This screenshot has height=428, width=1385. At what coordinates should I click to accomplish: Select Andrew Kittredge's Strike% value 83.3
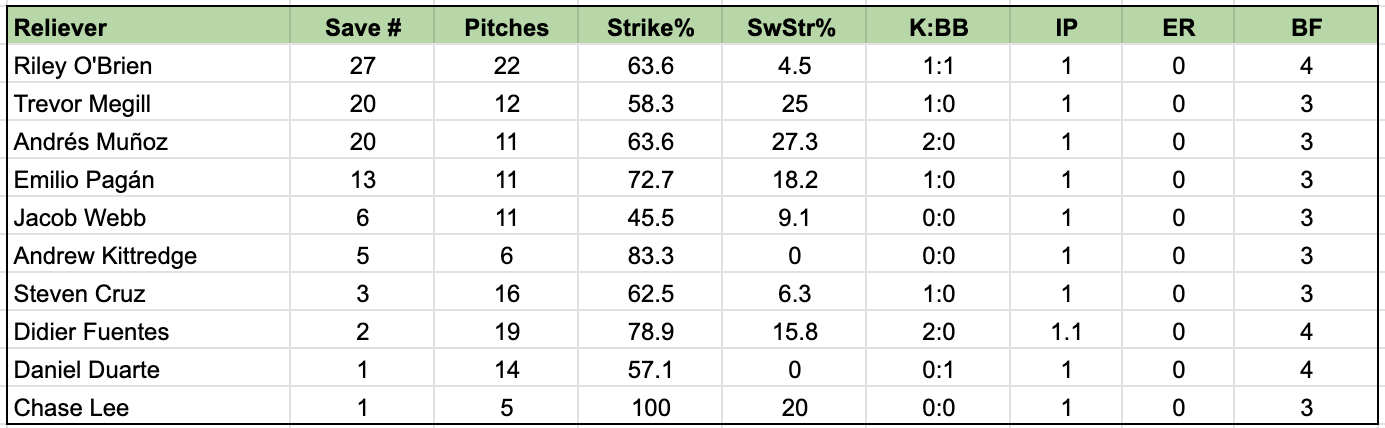coord(650,256)
